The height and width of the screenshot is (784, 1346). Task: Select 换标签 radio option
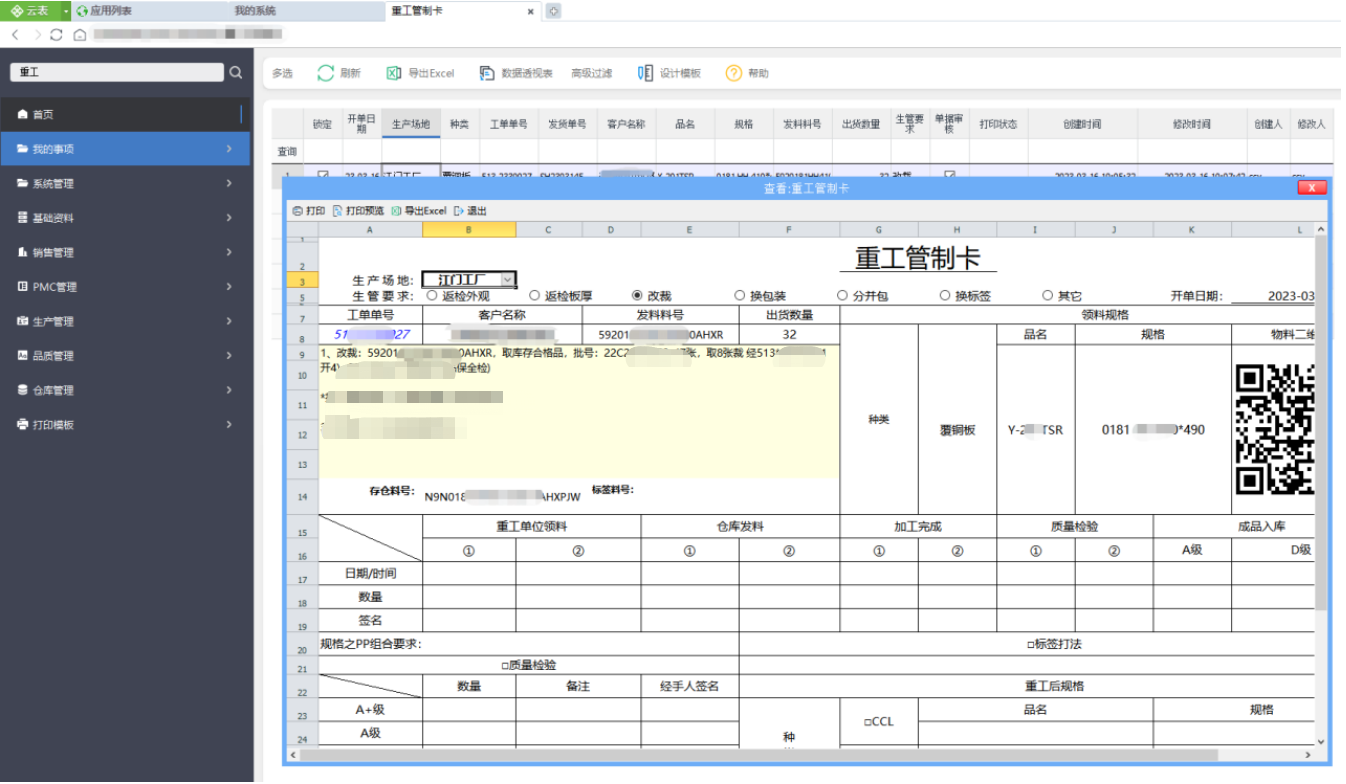click(x=945, y=296)
